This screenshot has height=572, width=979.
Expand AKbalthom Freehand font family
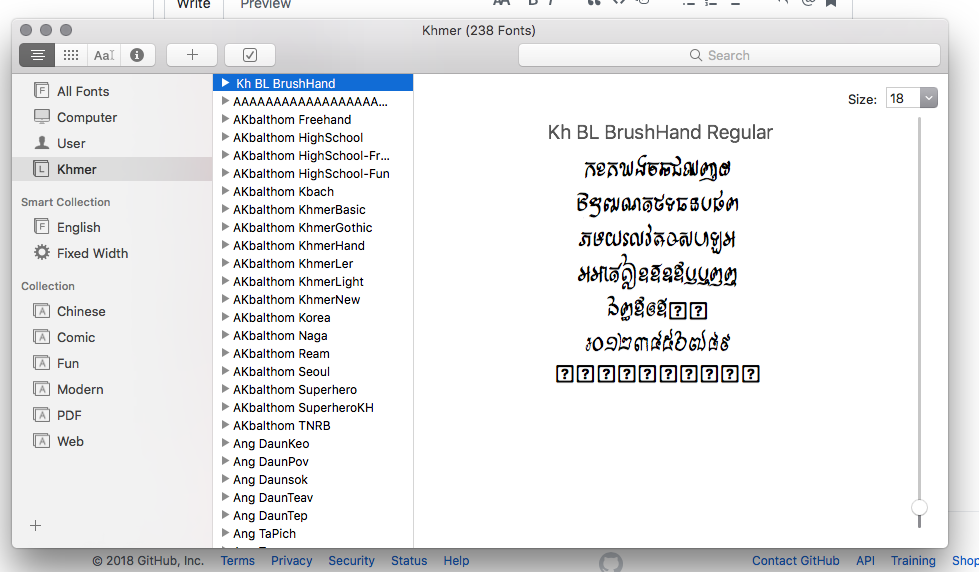[225, 119]
